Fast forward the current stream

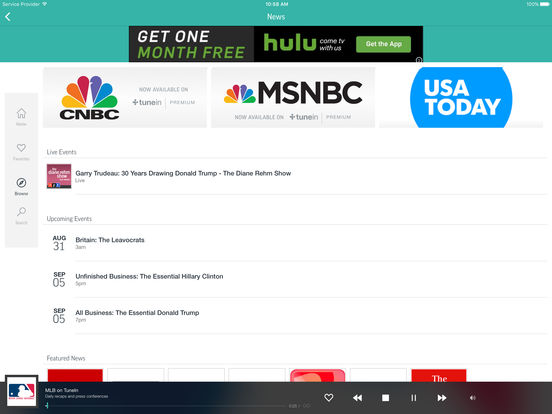point(442,397)
